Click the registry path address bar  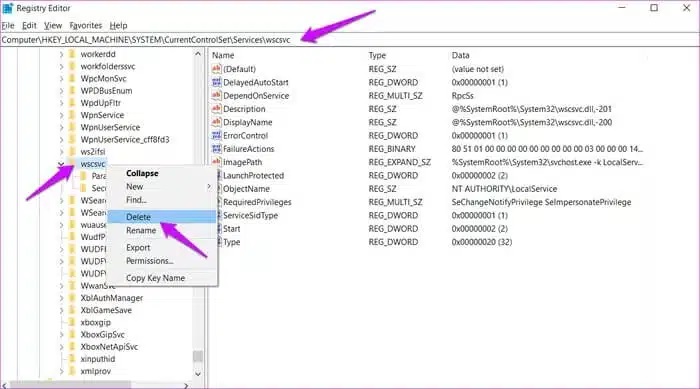[x=350, y=40]
